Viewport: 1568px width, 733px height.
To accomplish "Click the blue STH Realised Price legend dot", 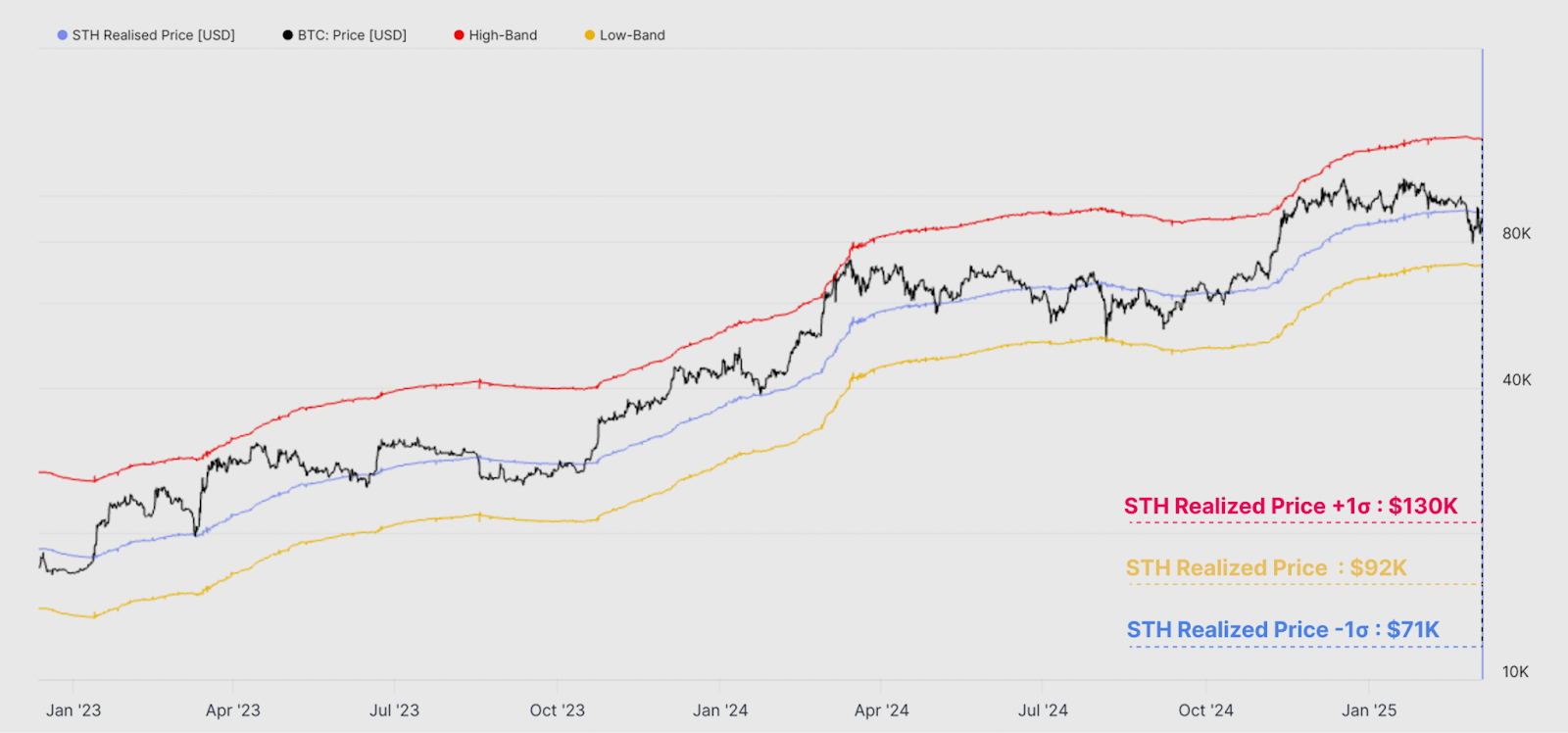I will 63,35.
